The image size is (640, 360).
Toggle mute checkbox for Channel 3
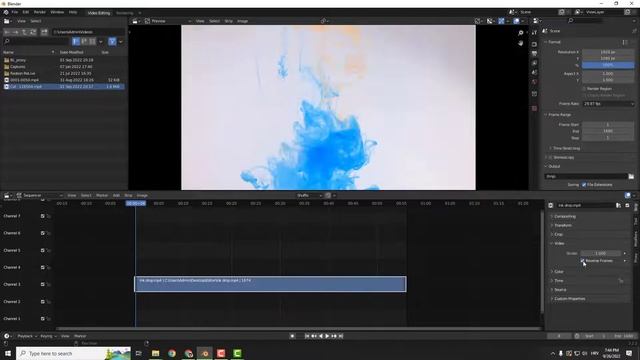click(42, 284)
